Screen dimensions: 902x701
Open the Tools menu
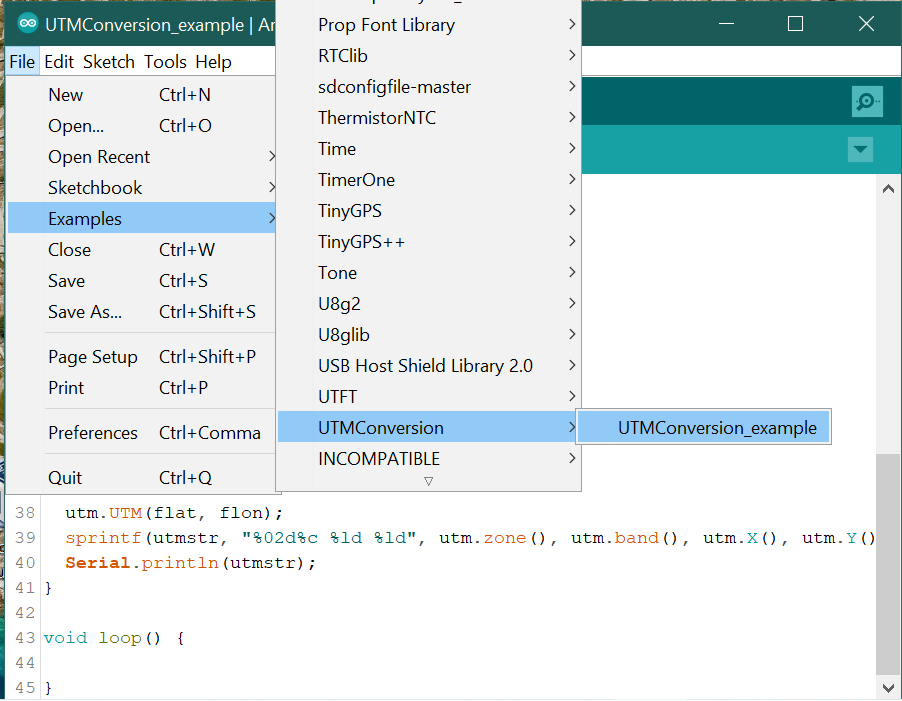point(165,62)
